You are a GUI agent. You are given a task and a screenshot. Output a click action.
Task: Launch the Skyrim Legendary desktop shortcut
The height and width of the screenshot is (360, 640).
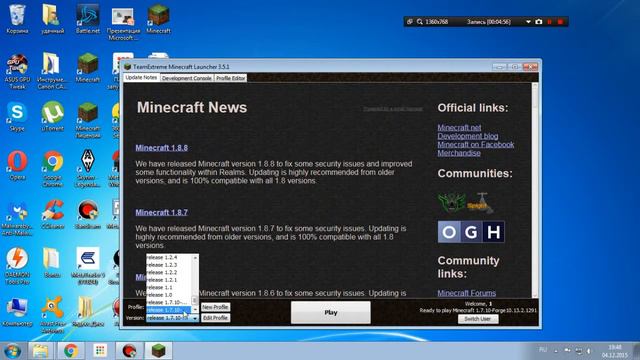pos(88,169)
